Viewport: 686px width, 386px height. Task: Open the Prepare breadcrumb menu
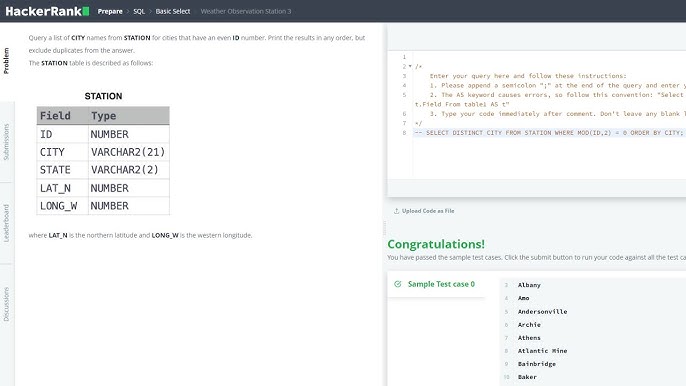pyautogui.click(x=110, y=11)
